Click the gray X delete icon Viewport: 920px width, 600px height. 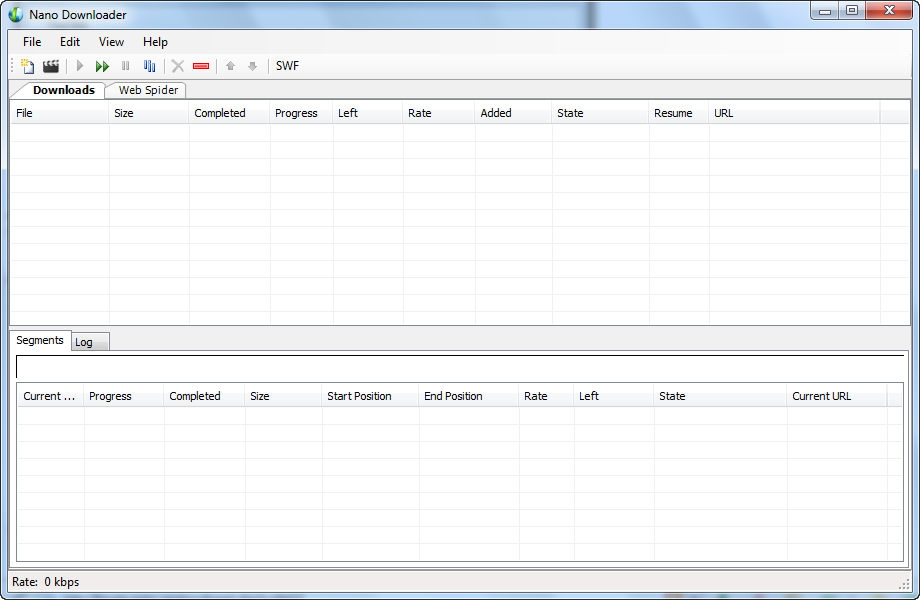(178, 66)
